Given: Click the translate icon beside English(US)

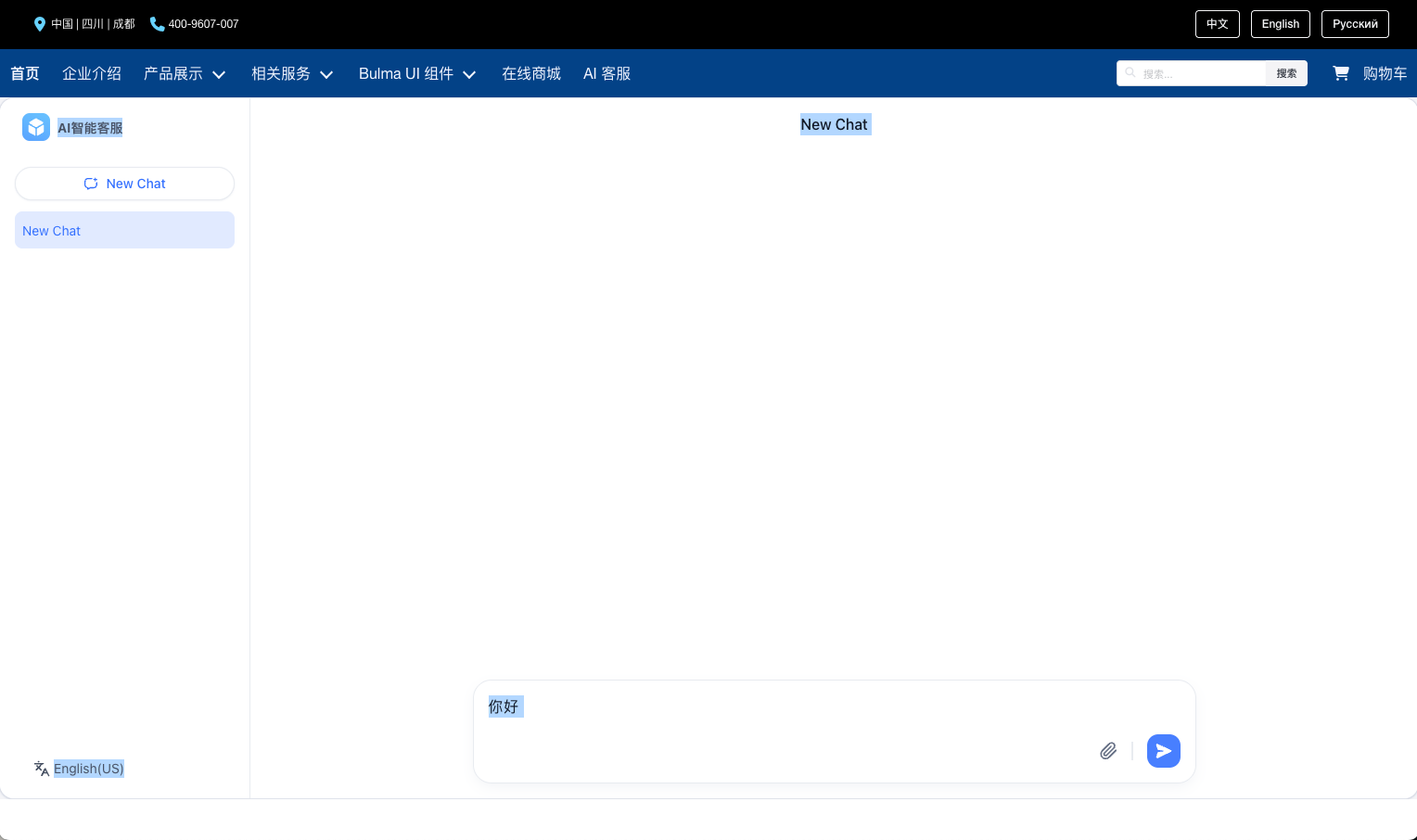Looking at the screenshot, I should [x=42, y=769].
